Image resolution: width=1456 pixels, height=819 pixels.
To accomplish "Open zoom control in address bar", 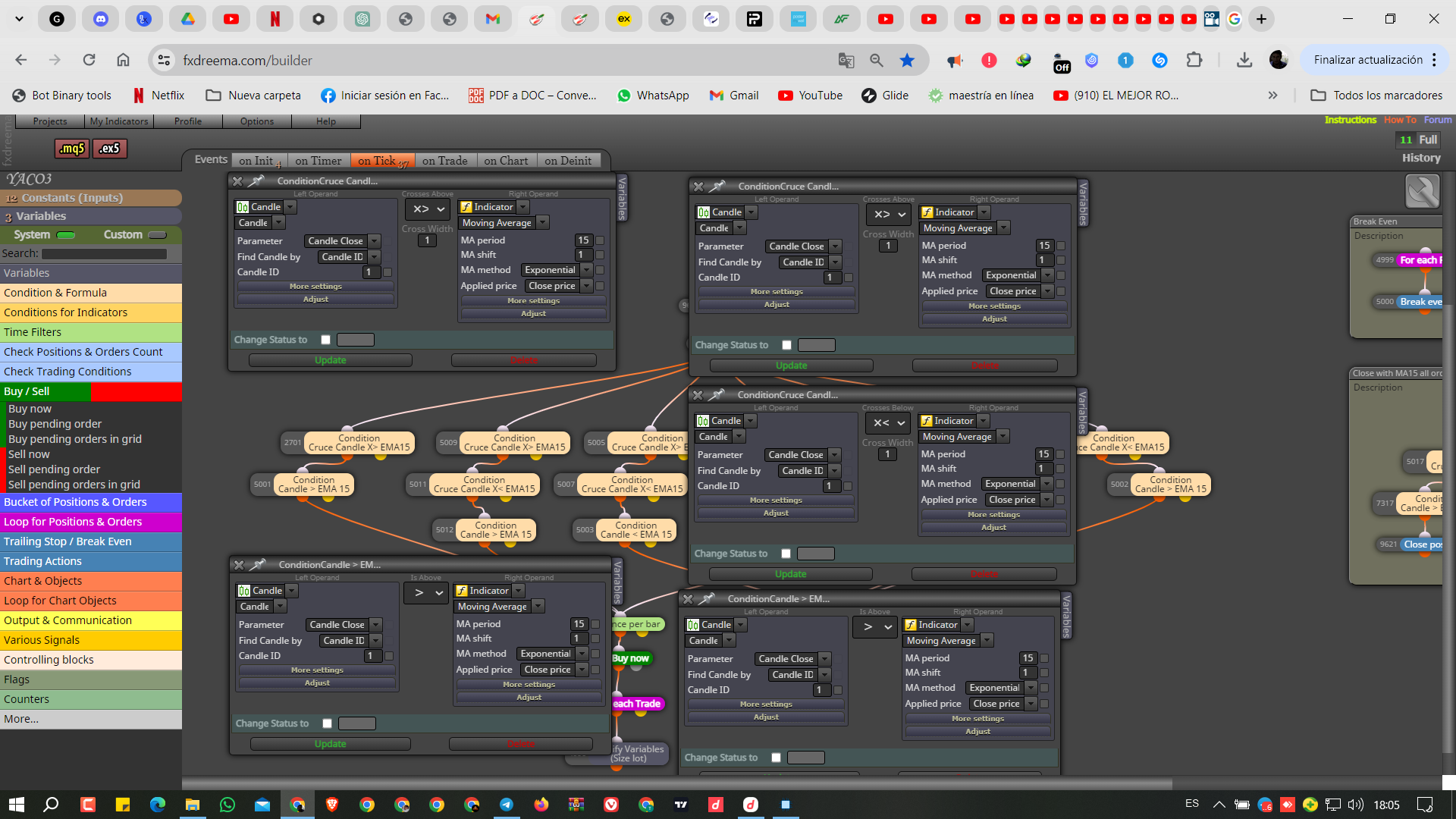I will point(877,60).
